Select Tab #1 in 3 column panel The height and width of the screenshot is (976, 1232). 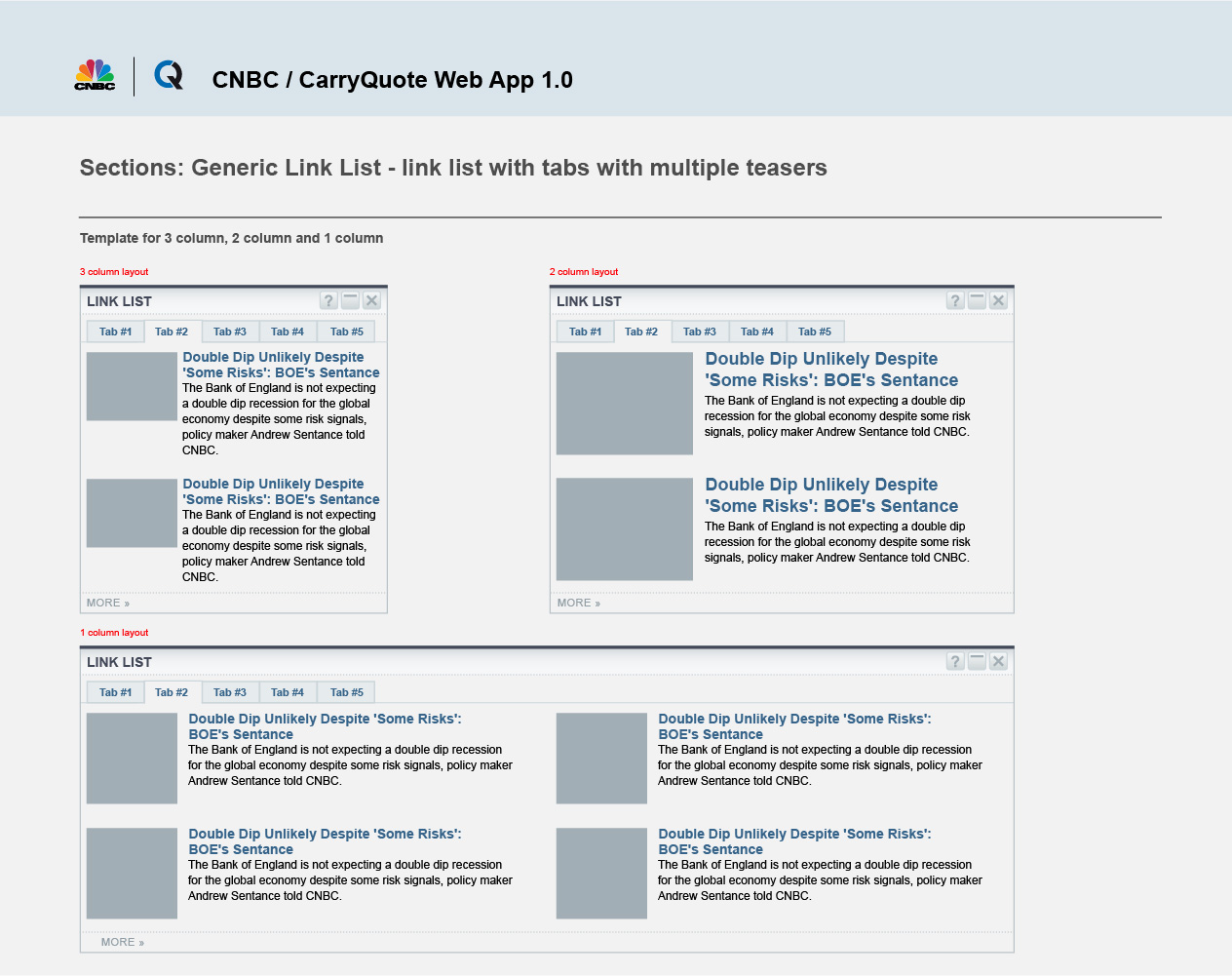point(116,332)
